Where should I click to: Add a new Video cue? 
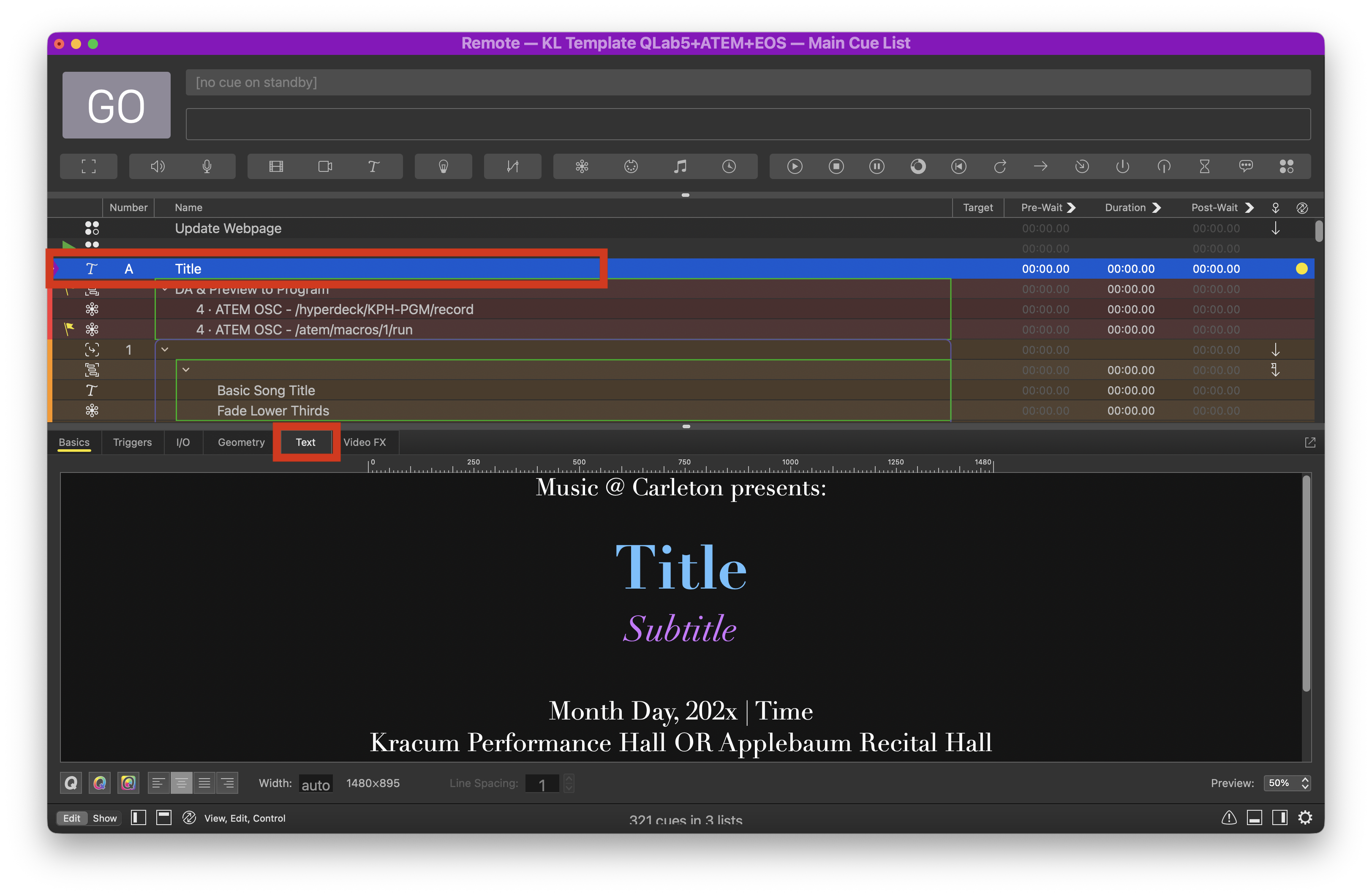click(276, 166)
